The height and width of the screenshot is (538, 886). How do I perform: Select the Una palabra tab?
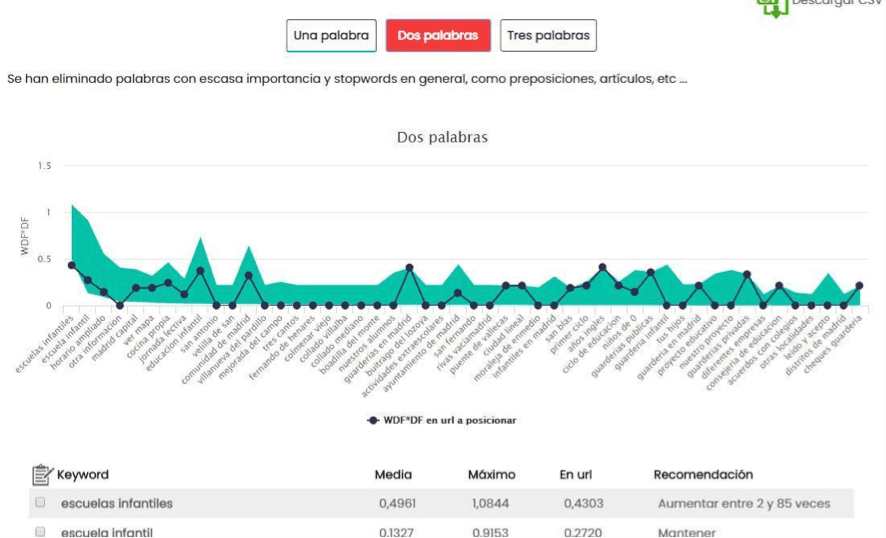pyautogui.click(x=331, y=36)
